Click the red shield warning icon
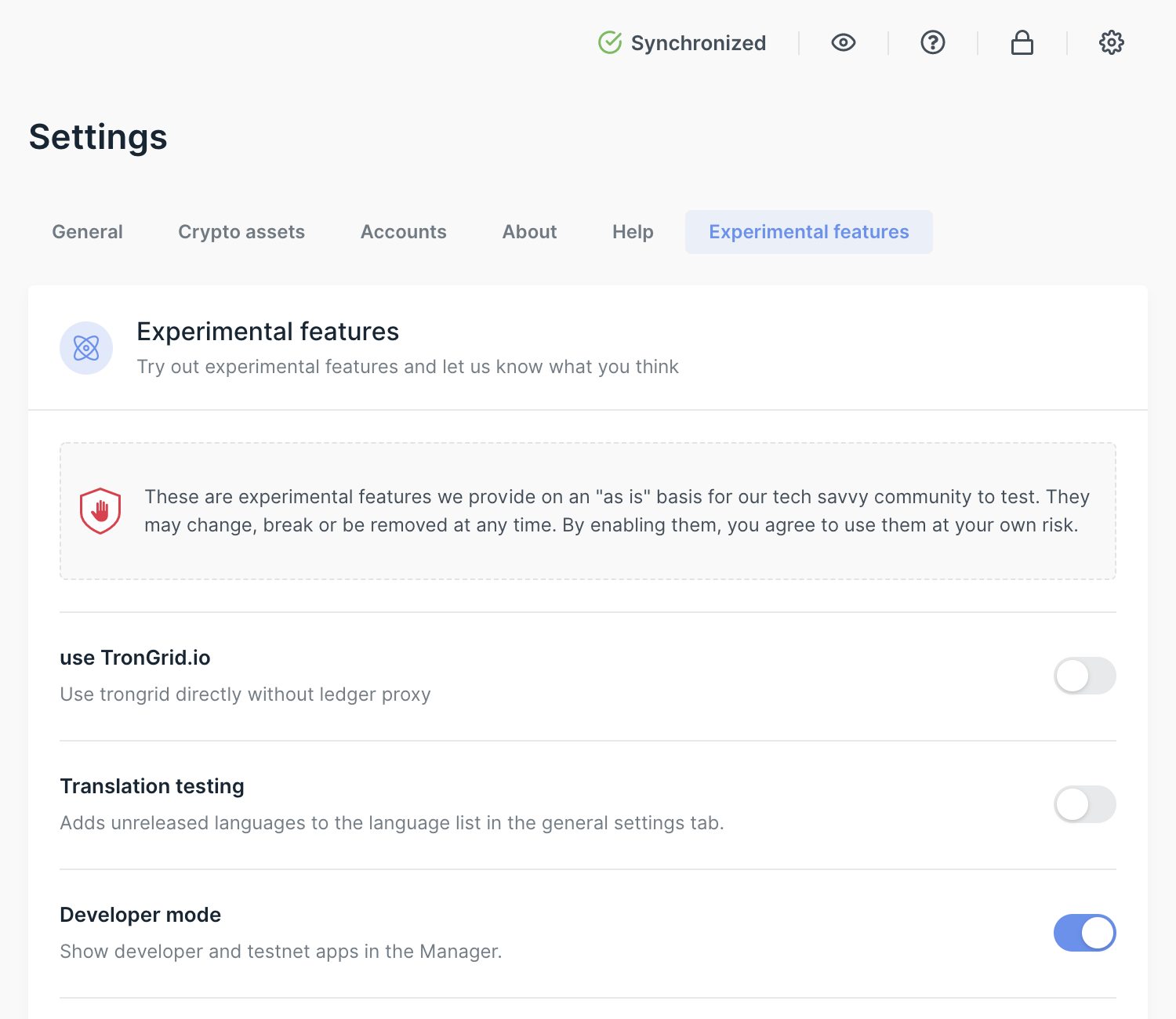This screenshot has height=1019, width=1176. pos(100,511)
